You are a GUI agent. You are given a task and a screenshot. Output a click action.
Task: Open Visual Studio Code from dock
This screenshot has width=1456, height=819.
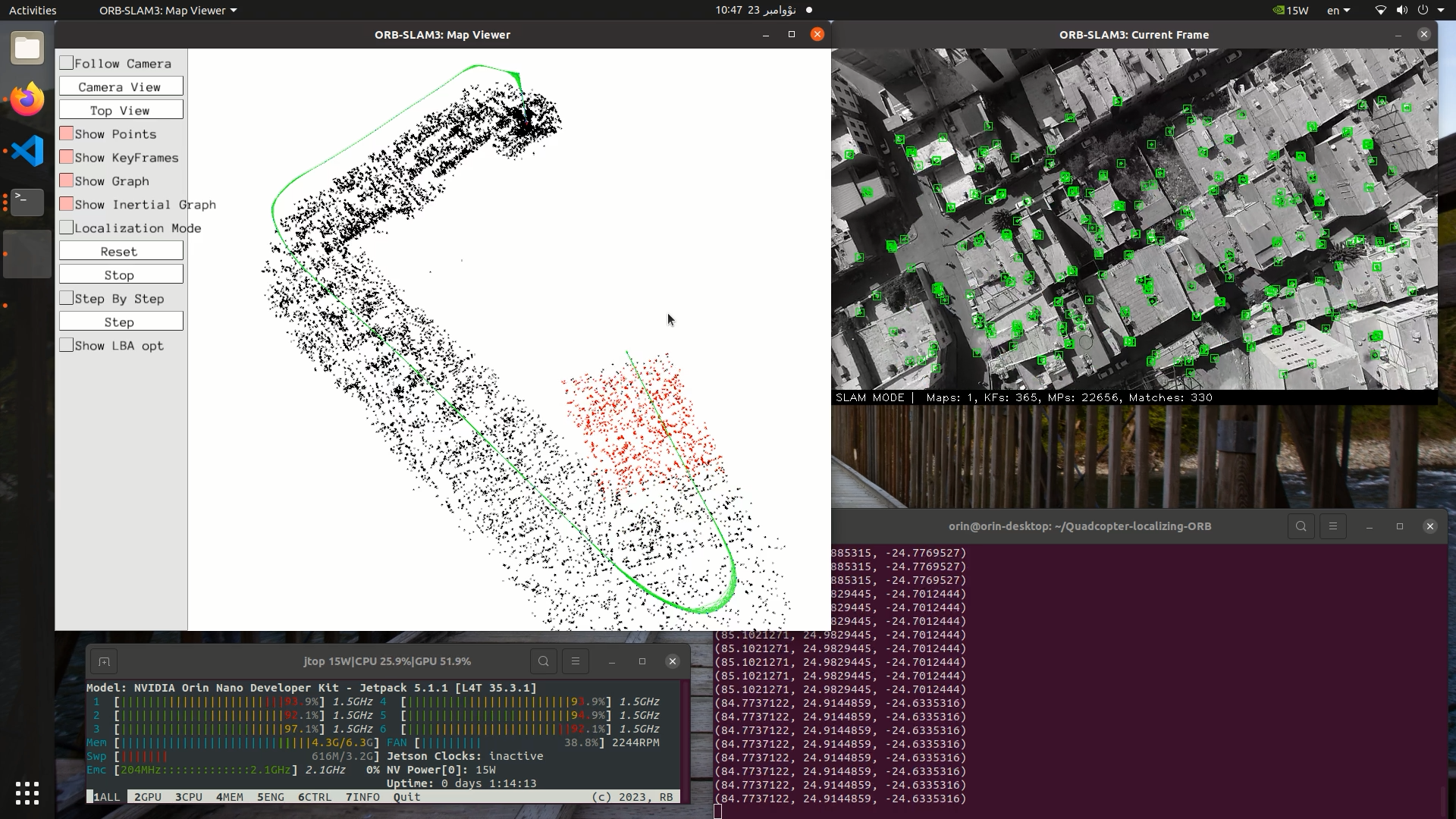pyautogui.click(x=27, y=151)
